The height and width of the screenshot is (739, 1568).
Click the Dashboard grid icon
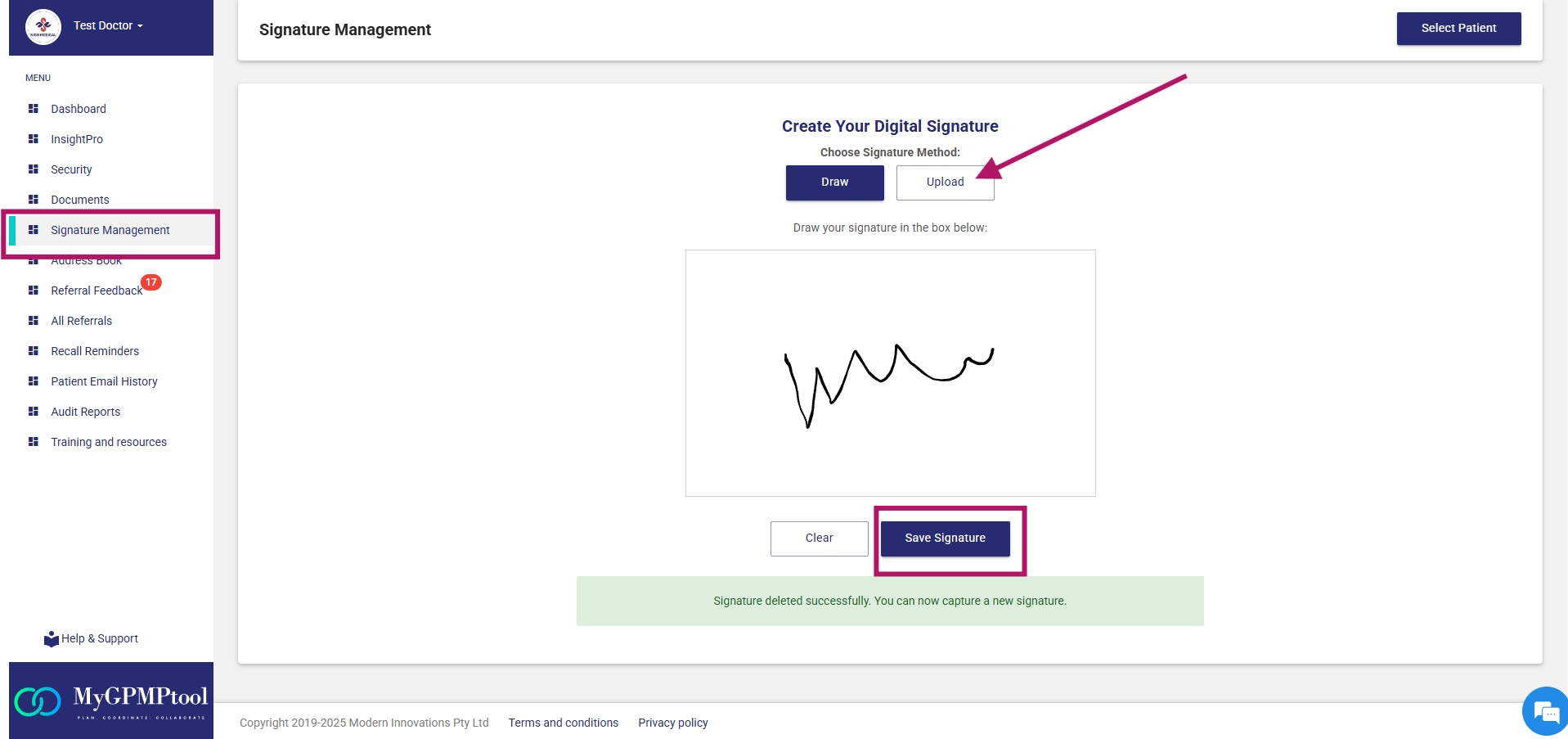tap(34, 109)
